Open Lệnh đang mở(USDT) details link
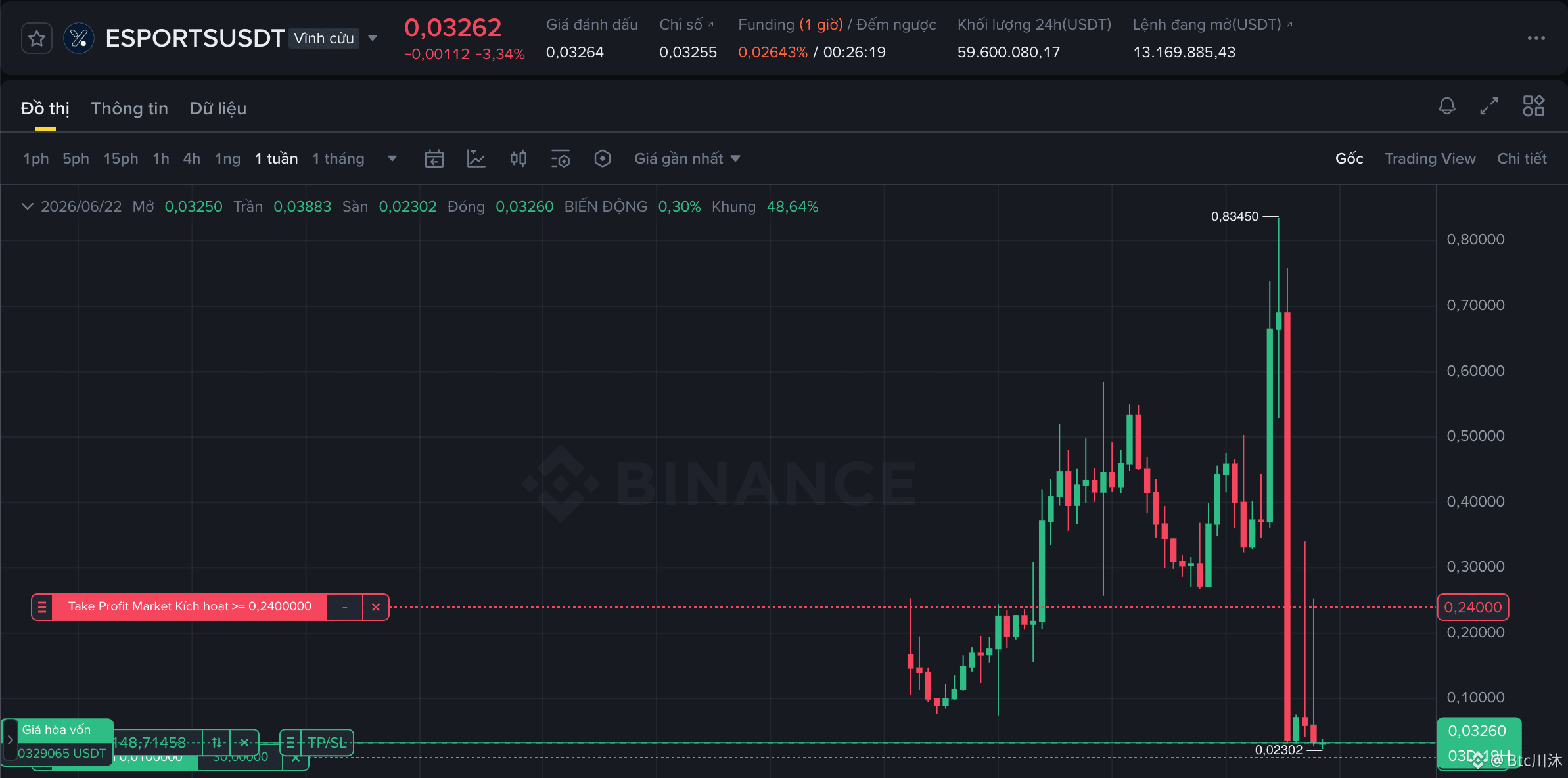The width and height of the screenshot is (1568, 778). (x=1212, y=24)
